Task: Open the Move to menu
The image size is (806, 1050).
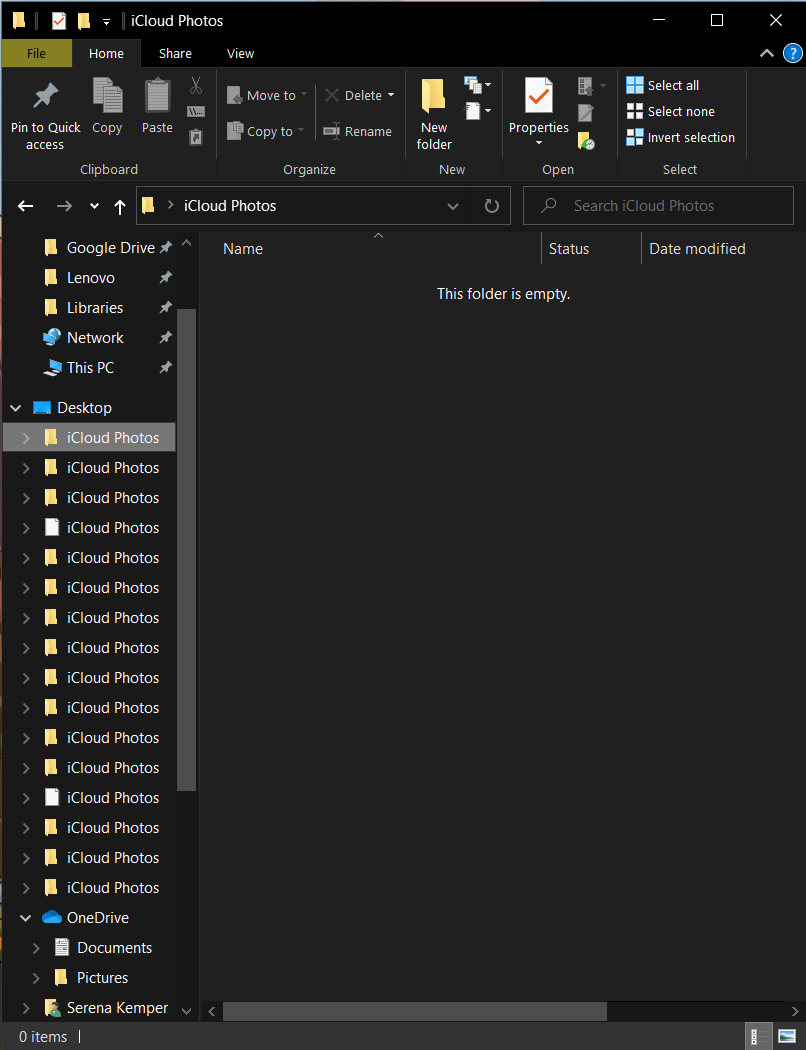Action: coord(267,95)
